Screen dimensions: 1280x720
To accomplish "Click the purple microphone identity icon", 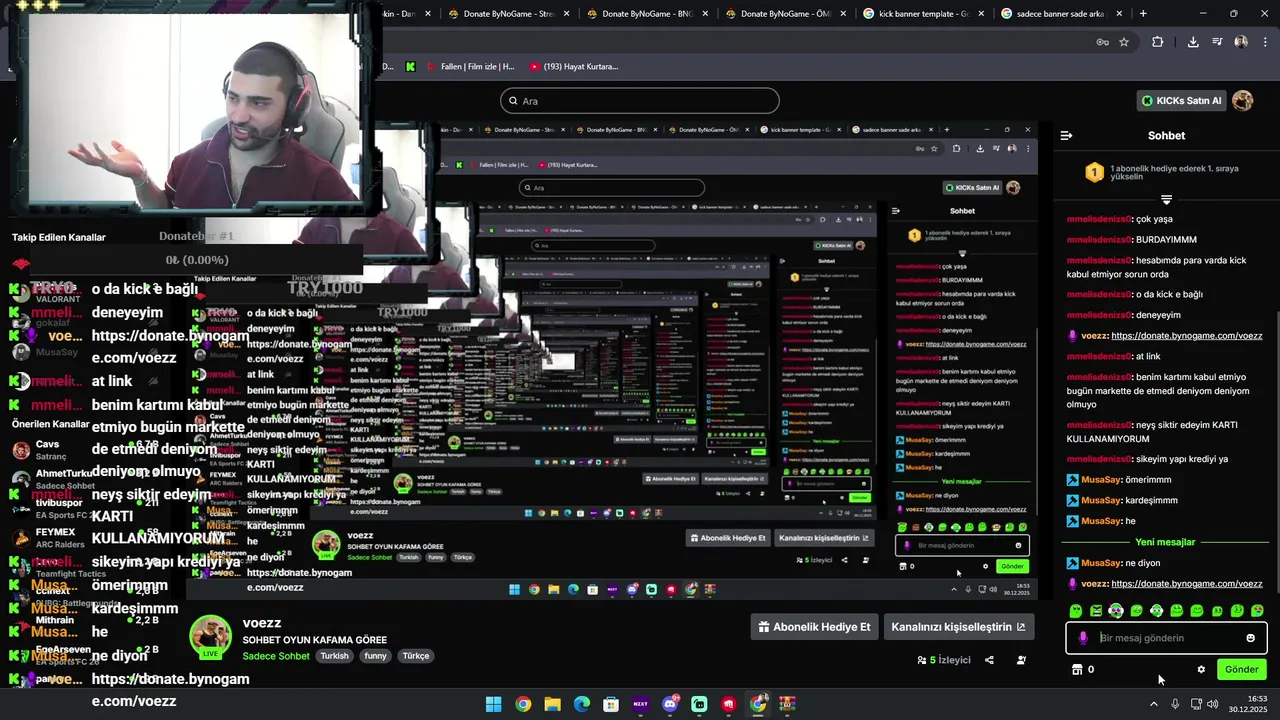I will coord(1083,638).
